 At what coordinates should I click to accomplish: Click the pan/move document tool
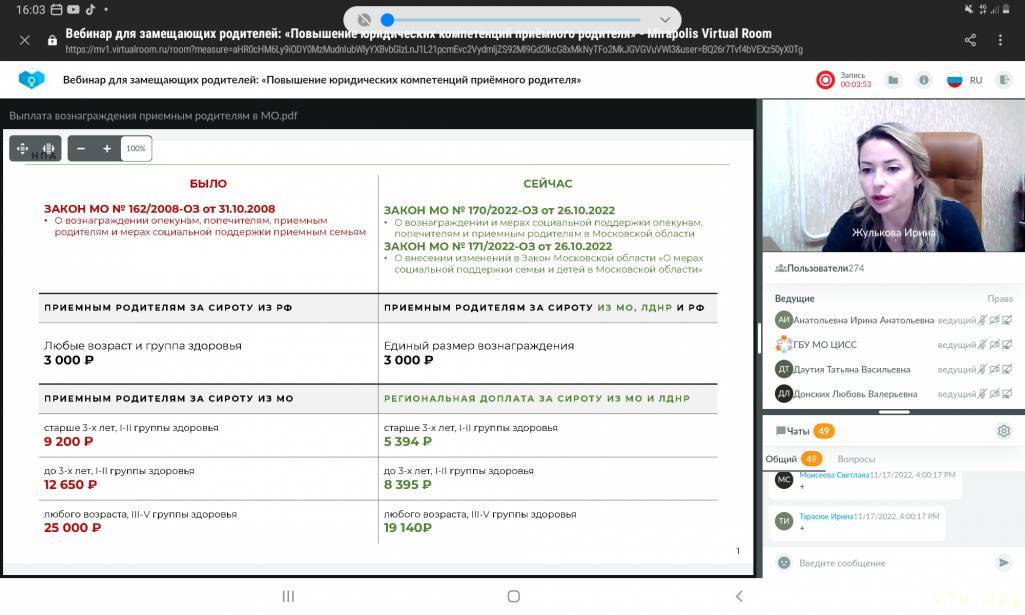[23, 149]
